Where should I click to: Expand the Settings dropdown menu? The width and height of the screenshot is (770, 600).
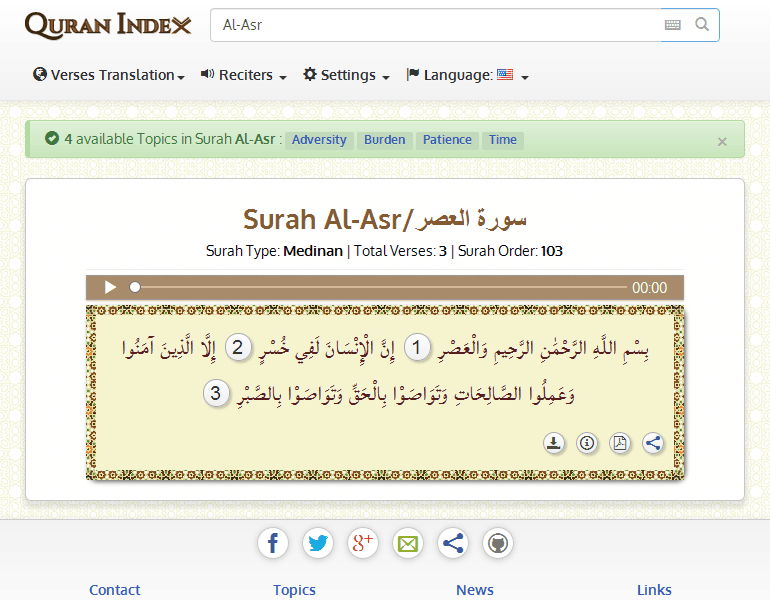pyautogui.click(x=346, y=75)
